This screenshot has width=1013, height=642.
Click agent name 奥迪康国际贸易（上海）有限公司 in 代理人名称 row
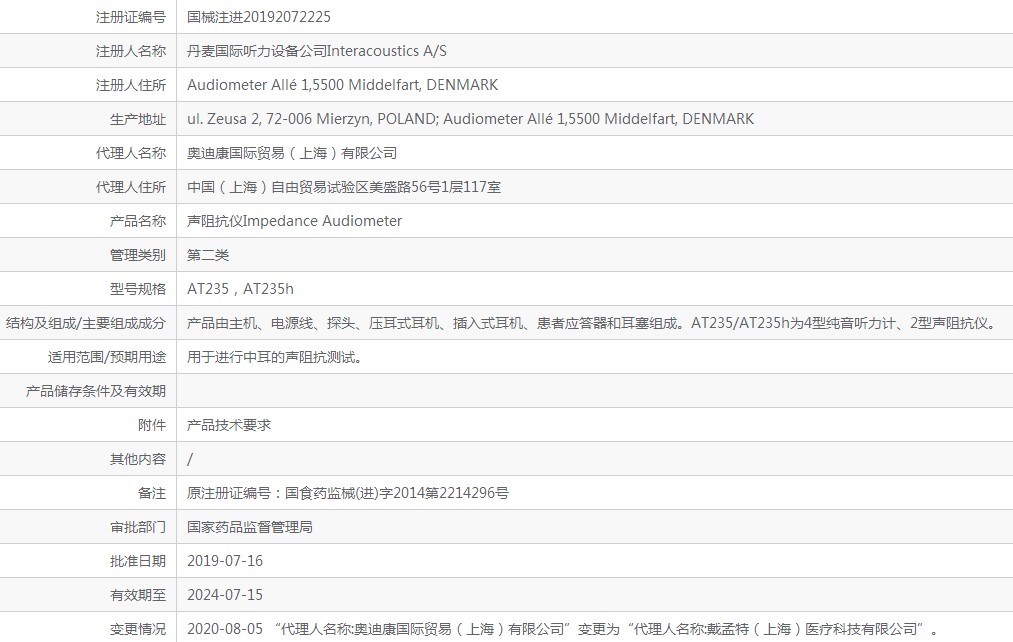[x=292, y=153]
